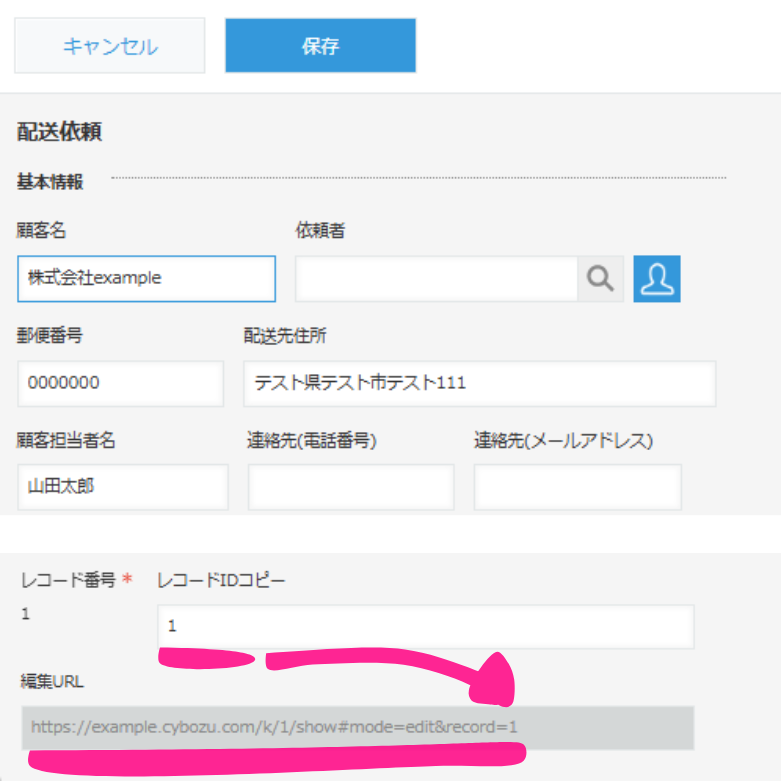Image resolution: width=781 pixels, height=781 pixels.
Task: Focus the レコードIDコピー input box
Action: click(x=425, y=627)
